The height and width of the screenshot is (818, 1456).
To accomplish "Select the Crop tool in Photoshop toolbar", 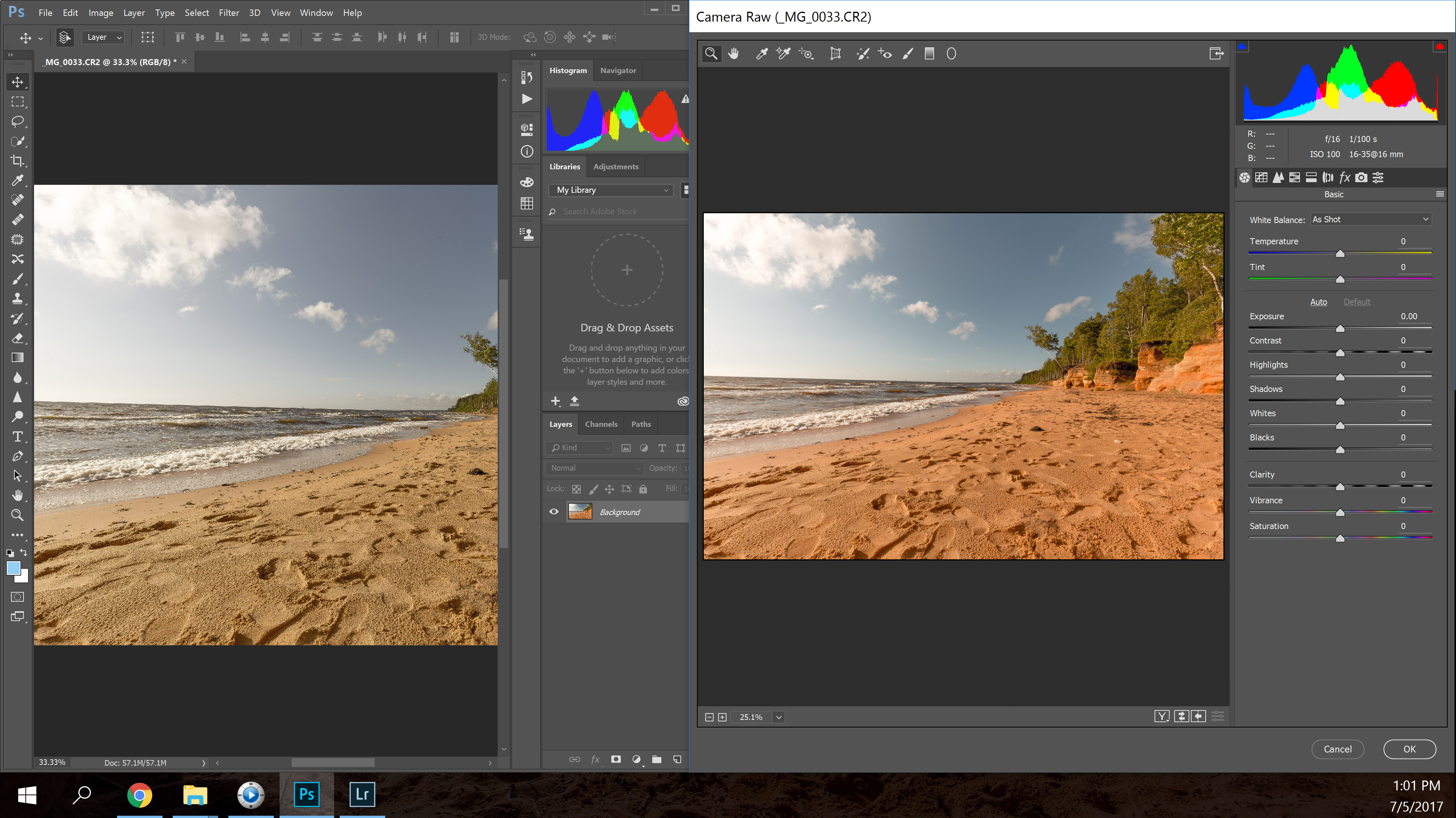I will 17,161.
